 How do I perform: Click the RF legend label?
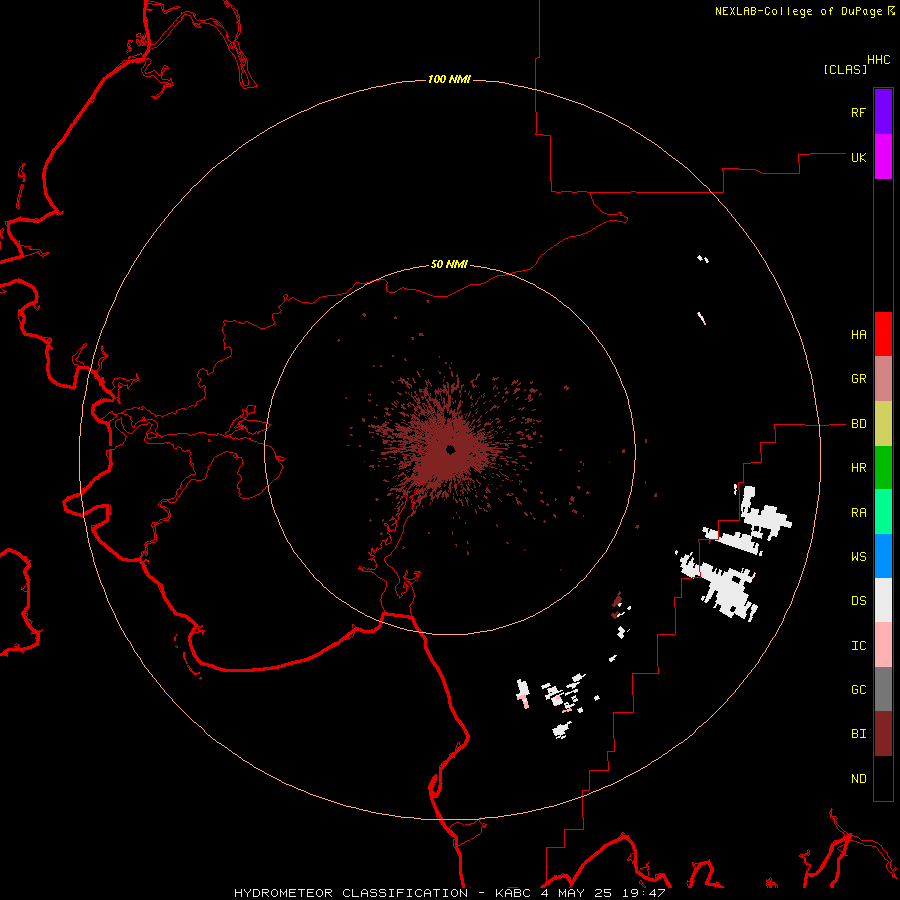tap(858, 112)
